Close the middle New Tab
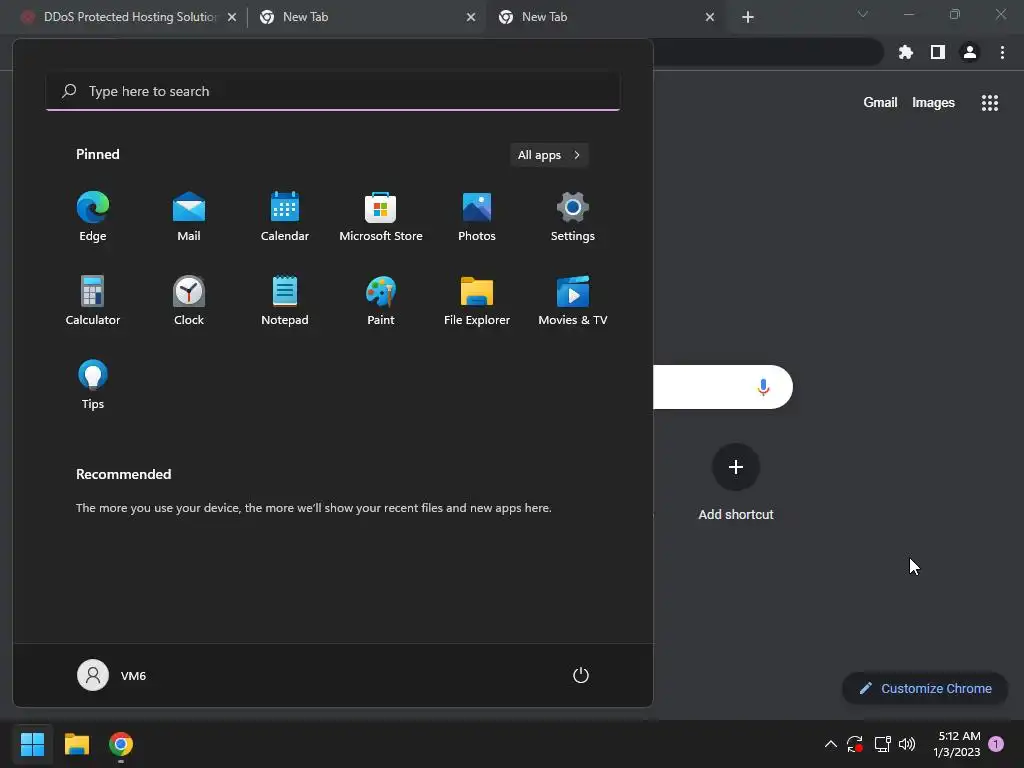This screenshot has width=1024, height=768. (471, 18)
